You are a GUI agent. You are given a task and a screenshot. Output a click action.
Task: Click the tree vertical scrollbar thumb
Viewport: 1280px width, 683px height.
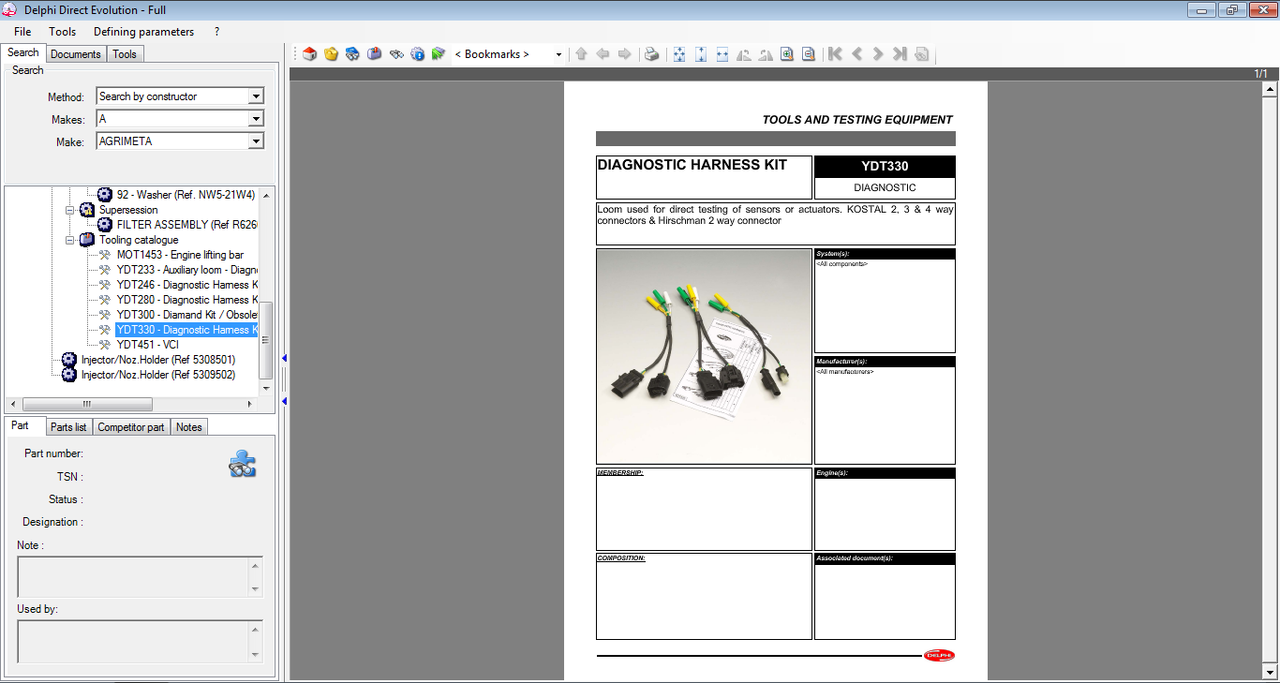[x=266, y=338]
